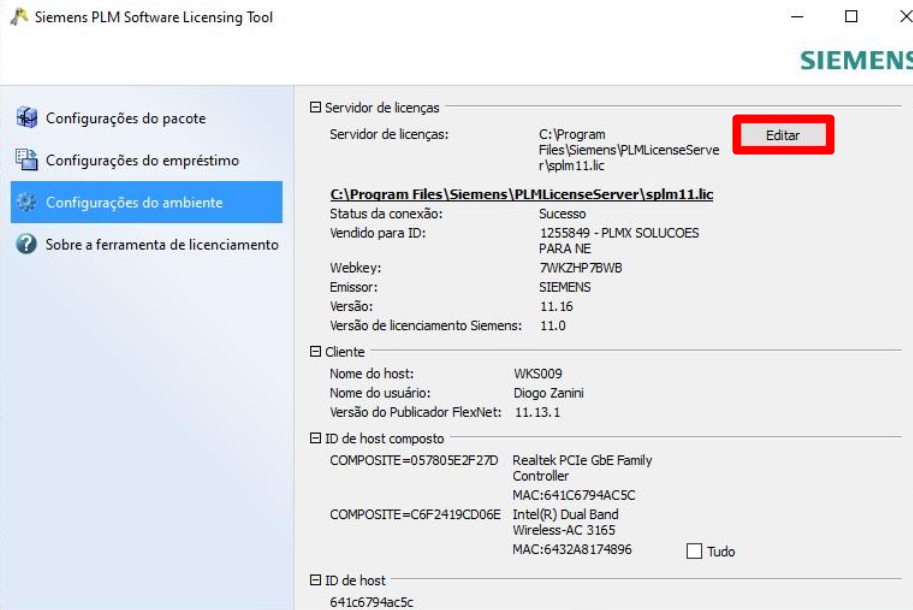This screenshot has width=913, height=610.
Task: Select Configurações do ambiente menu item
Action: [147, 202]
